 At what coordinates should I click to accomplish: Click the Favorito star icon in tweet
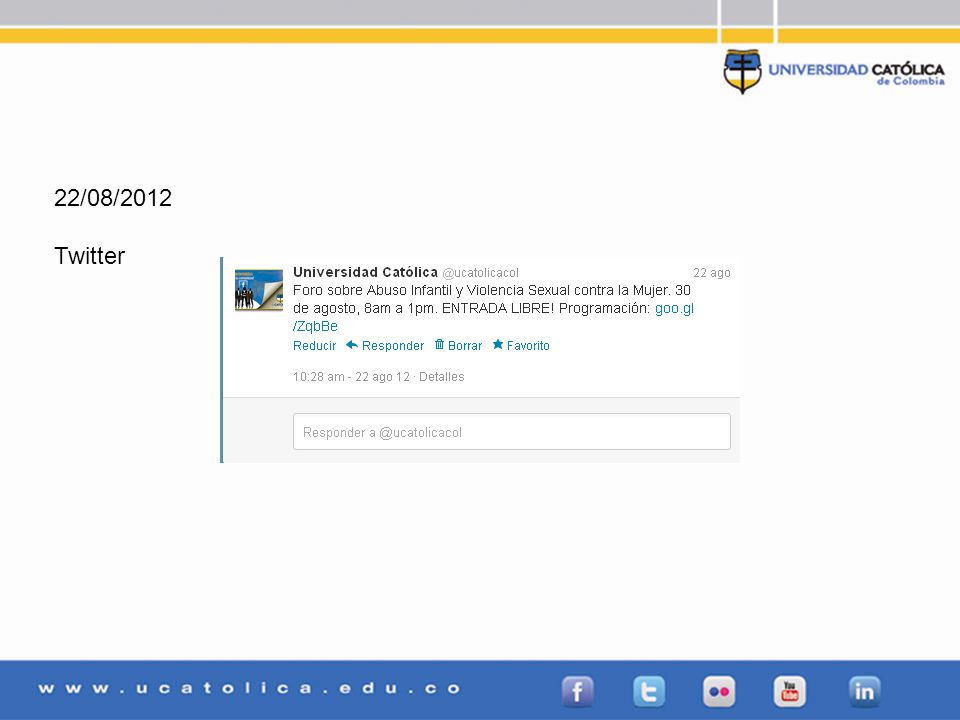[498, 344]
